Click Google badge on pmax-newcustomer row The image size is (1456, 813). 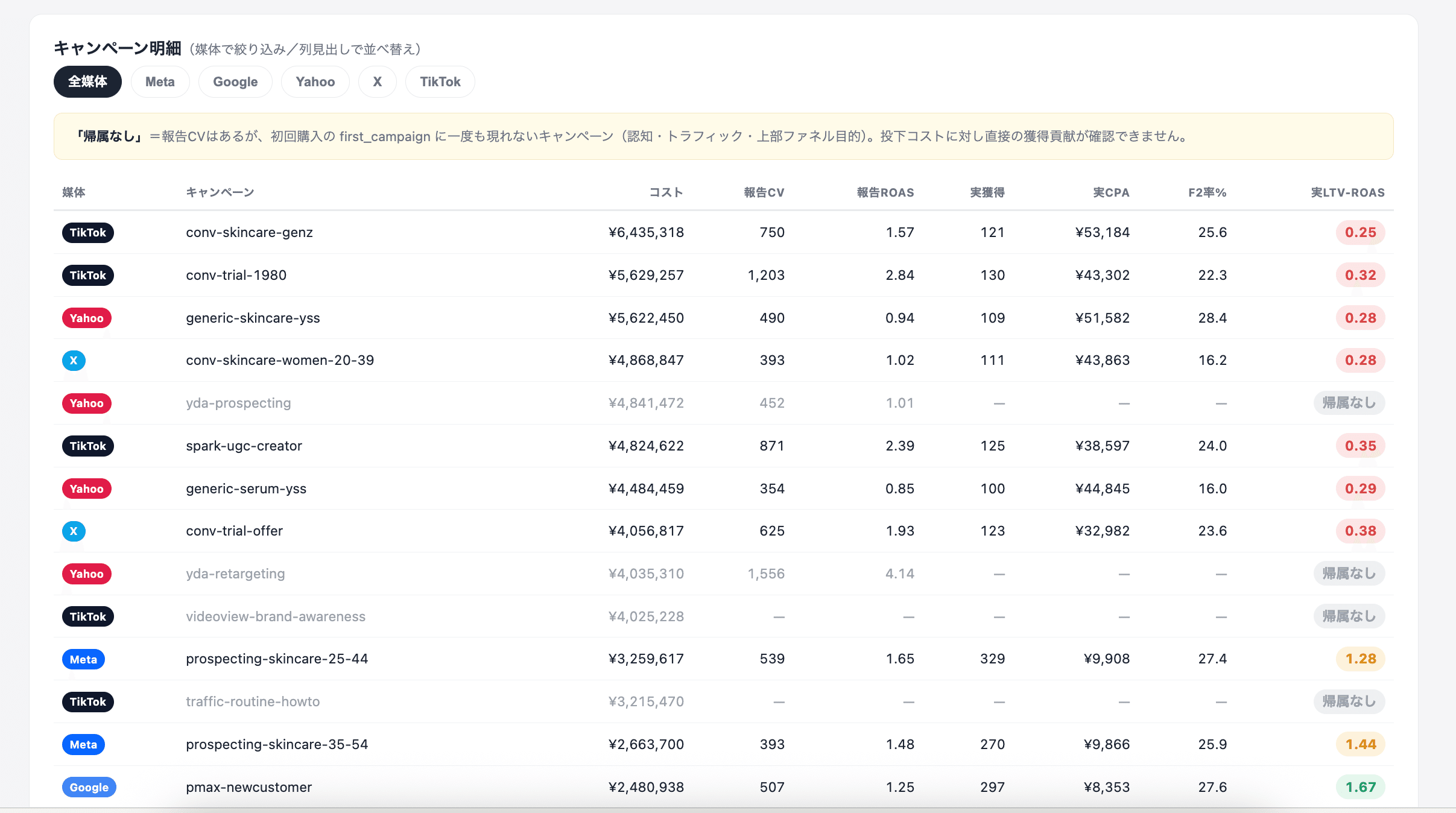pyautogui.click(x=89, y=787)
